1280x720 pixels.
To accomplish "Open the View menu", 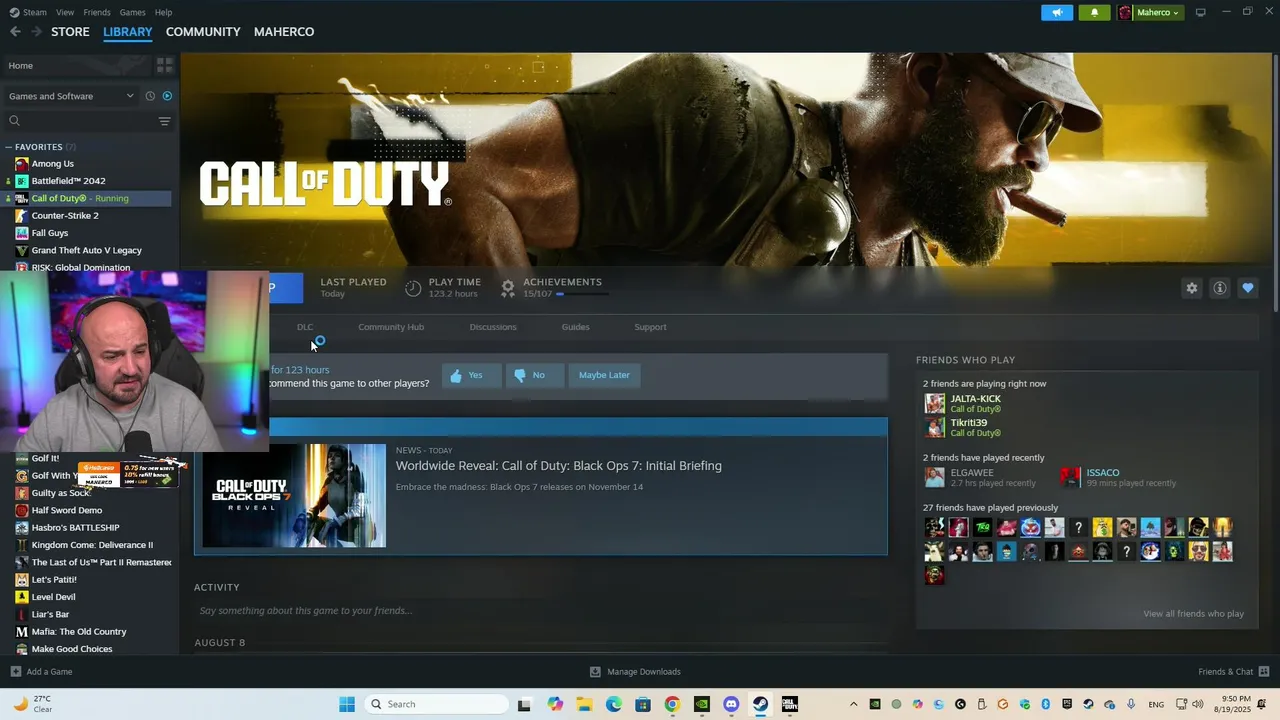I will point(65,12).
